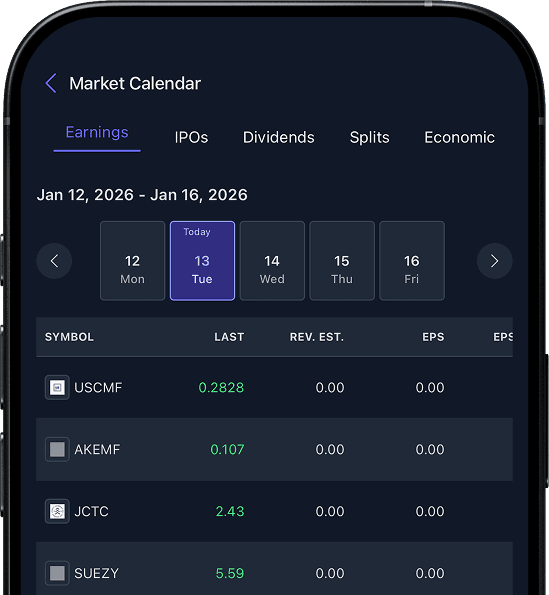This screenshot has height=595, width=549.
Task: Select Monday the 12th date card
Action: [132, 261]
